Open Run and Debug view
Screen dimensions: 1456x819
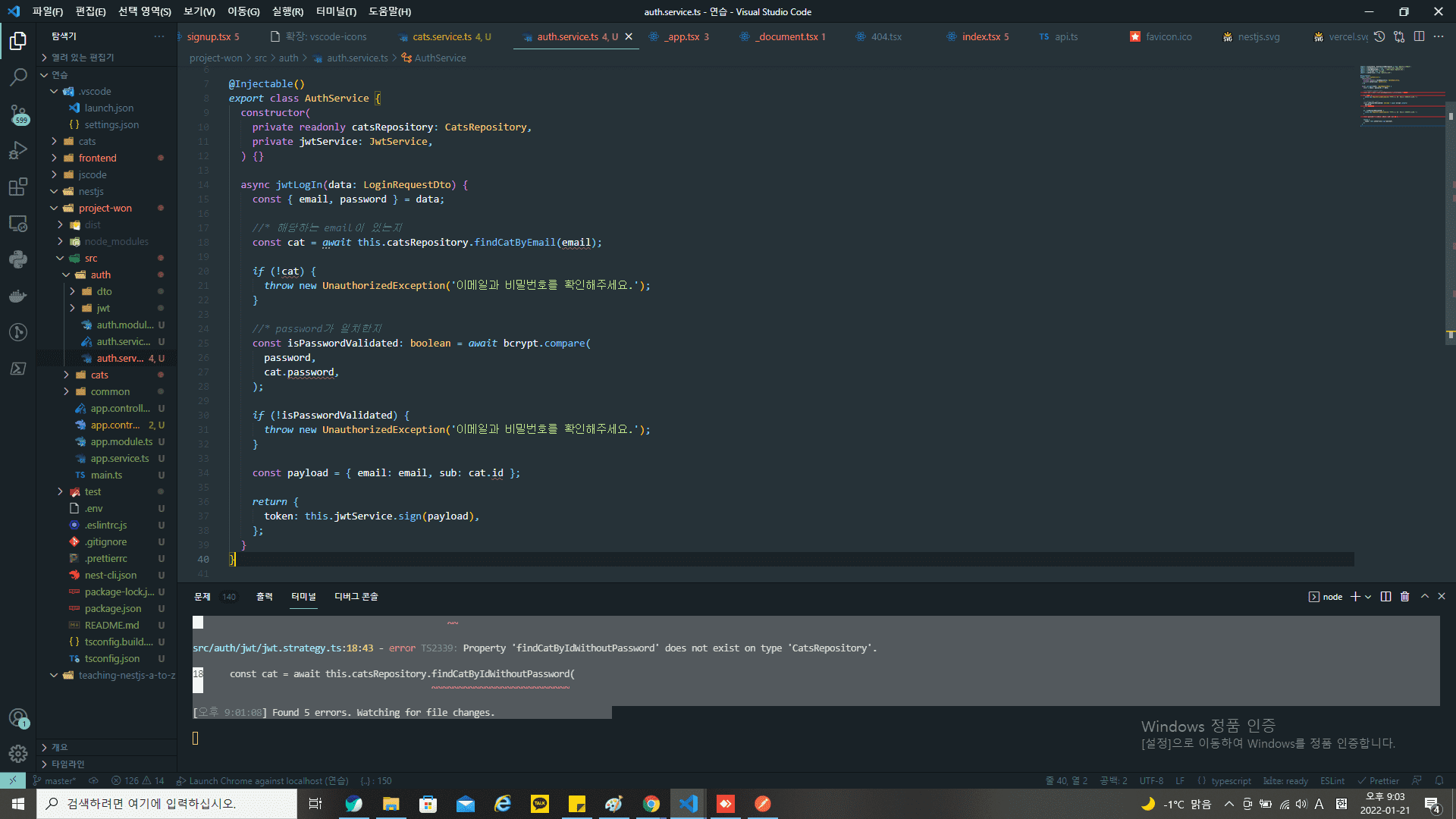[18, 150]
